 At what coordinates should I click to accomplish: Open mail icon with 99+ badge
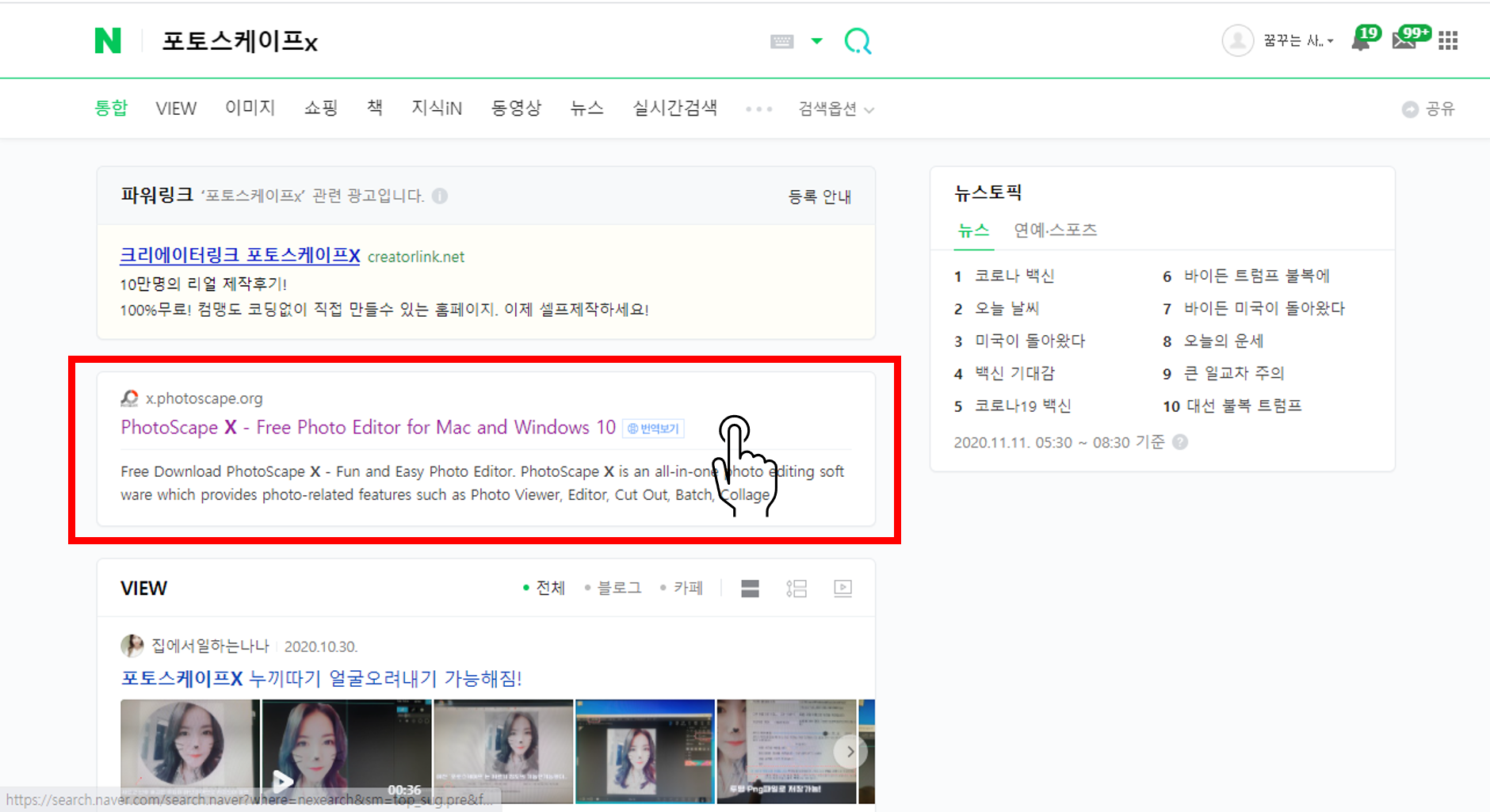[x=1410, y=38]
